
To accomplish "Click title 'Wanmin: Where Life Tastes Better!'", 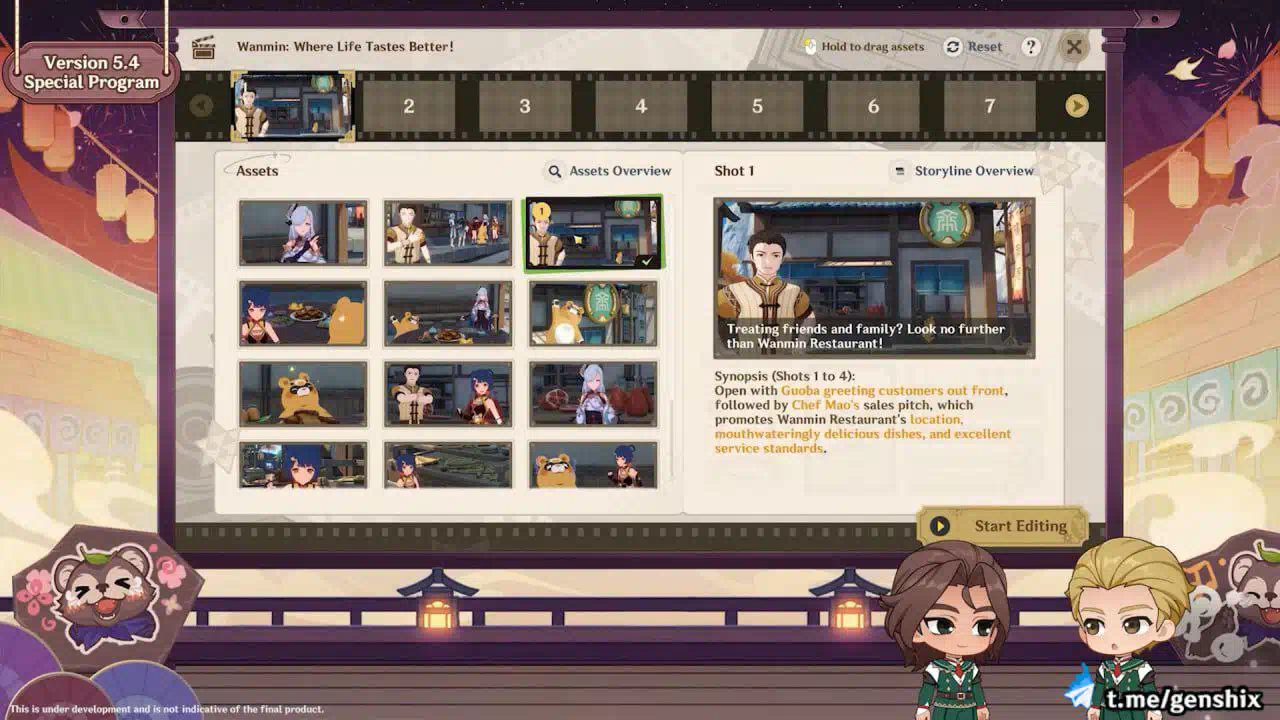I will pyautogui.click(x=345, y=47).
